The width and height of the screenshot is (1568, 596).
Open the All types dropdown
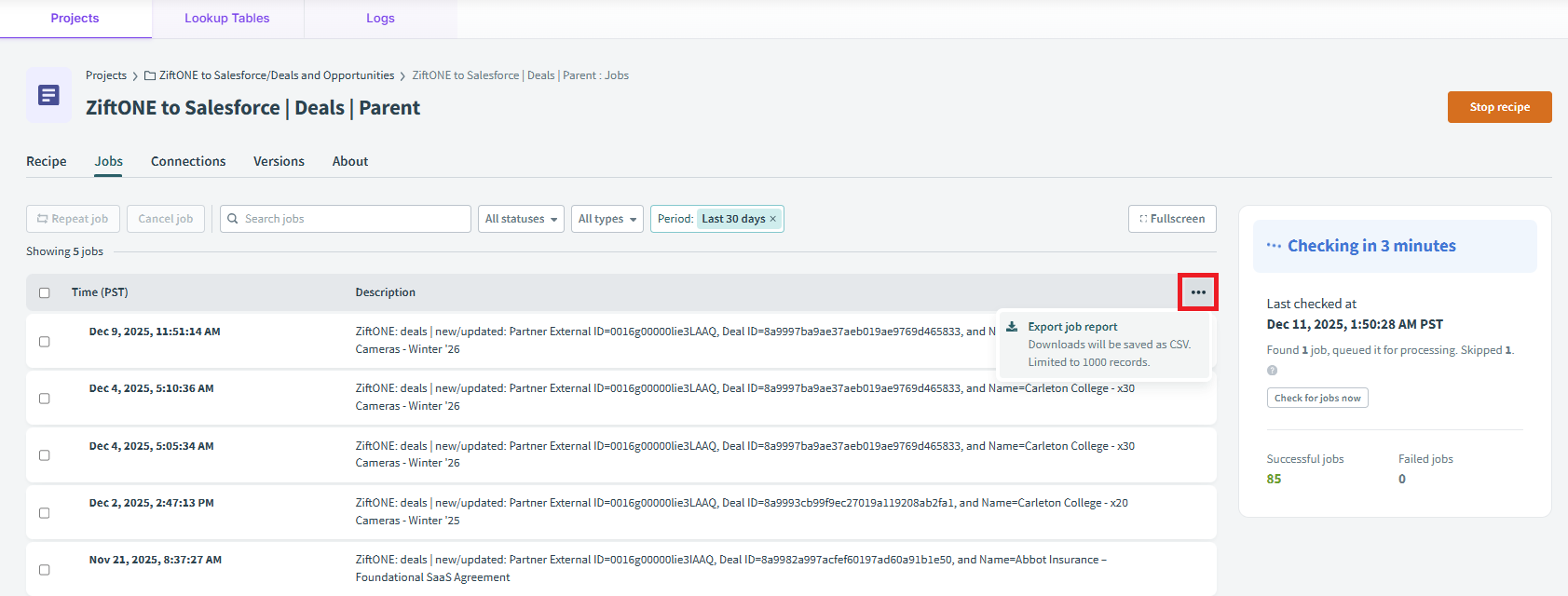(x=607, y=219)
